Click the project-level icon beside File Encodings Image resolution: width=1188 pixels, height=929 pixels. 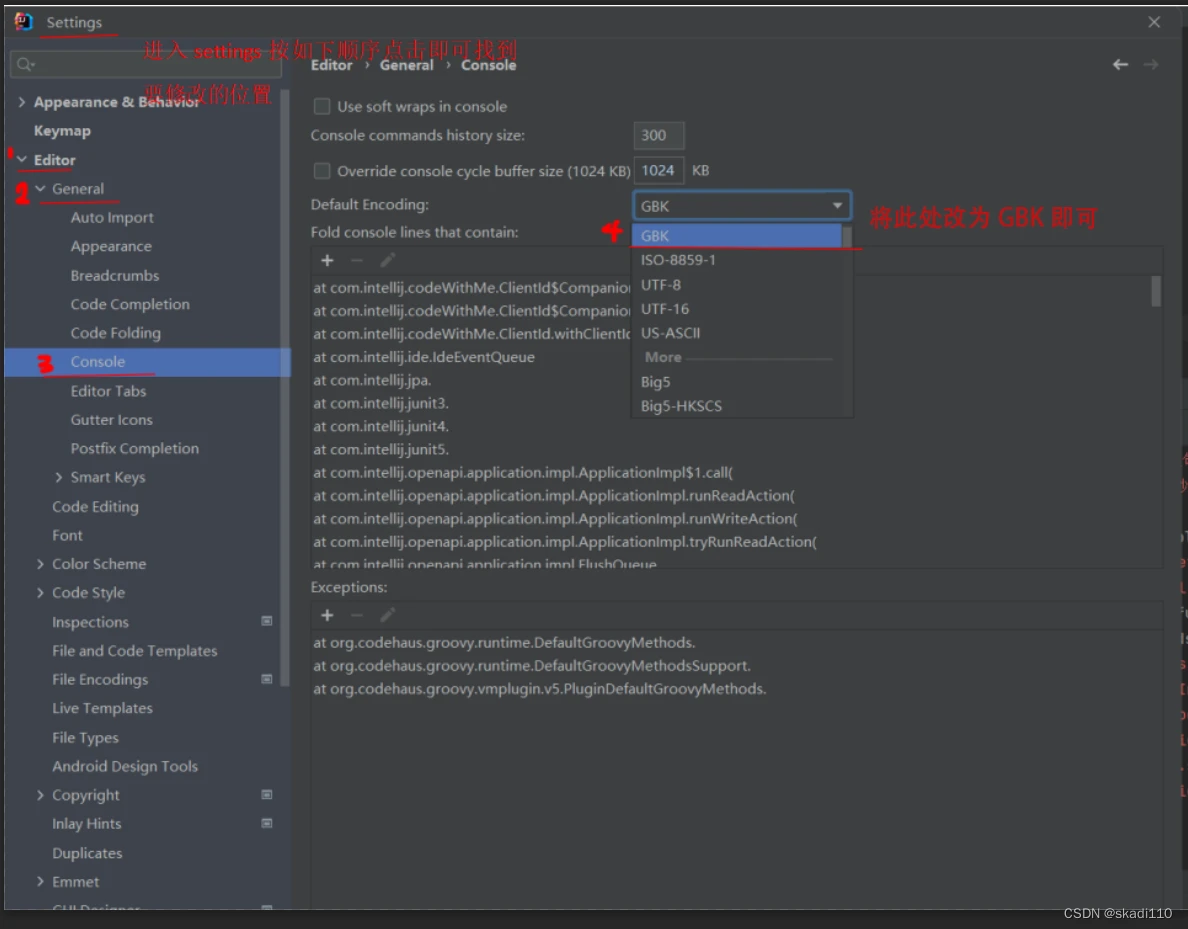pos(267,679)
